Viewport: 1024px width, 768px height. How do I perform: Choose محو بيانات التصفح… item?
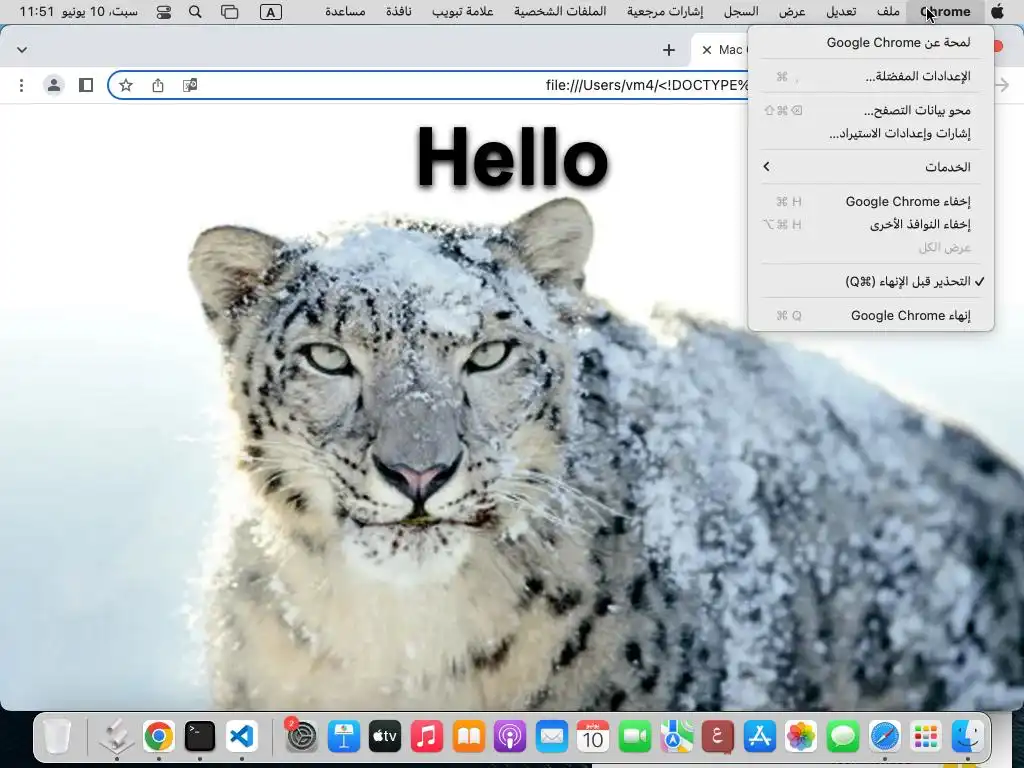coord(871,110)
